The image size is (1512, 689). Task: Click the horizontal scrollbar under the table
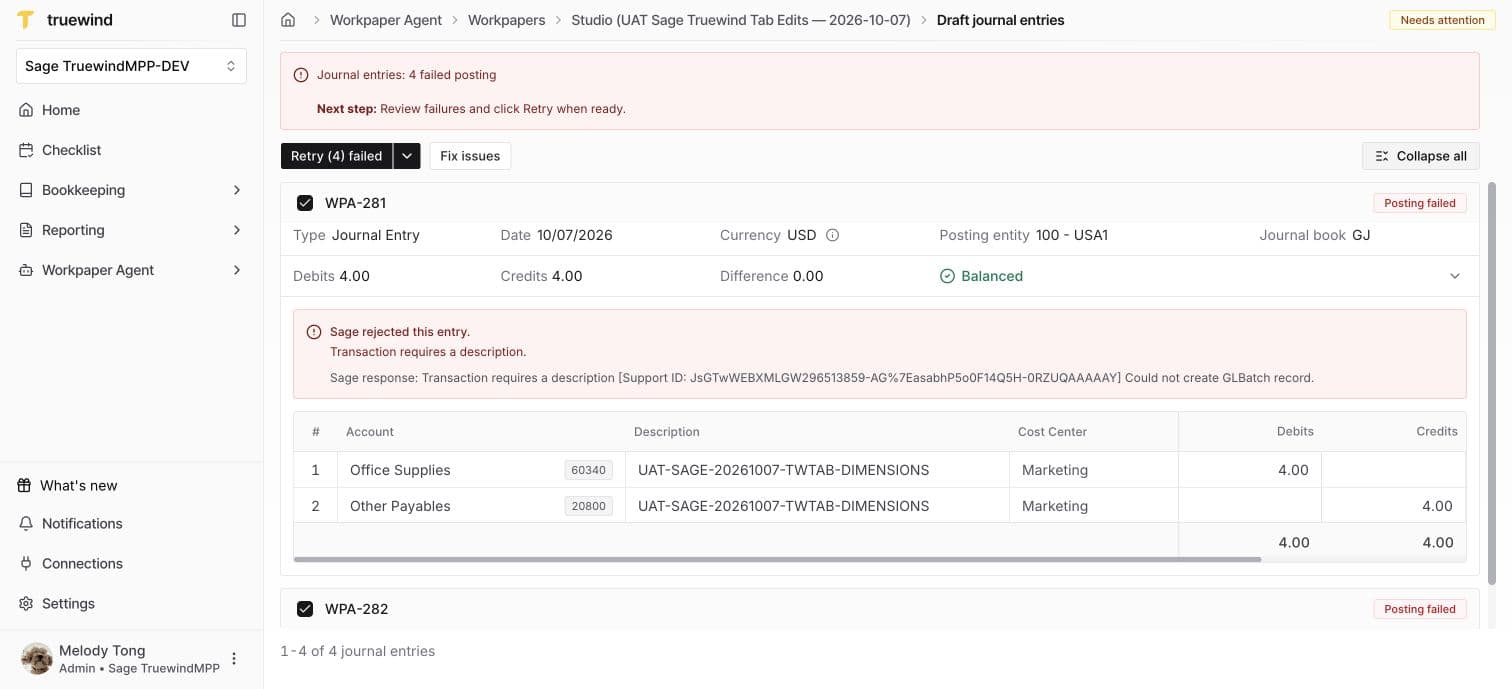(777, 560)
